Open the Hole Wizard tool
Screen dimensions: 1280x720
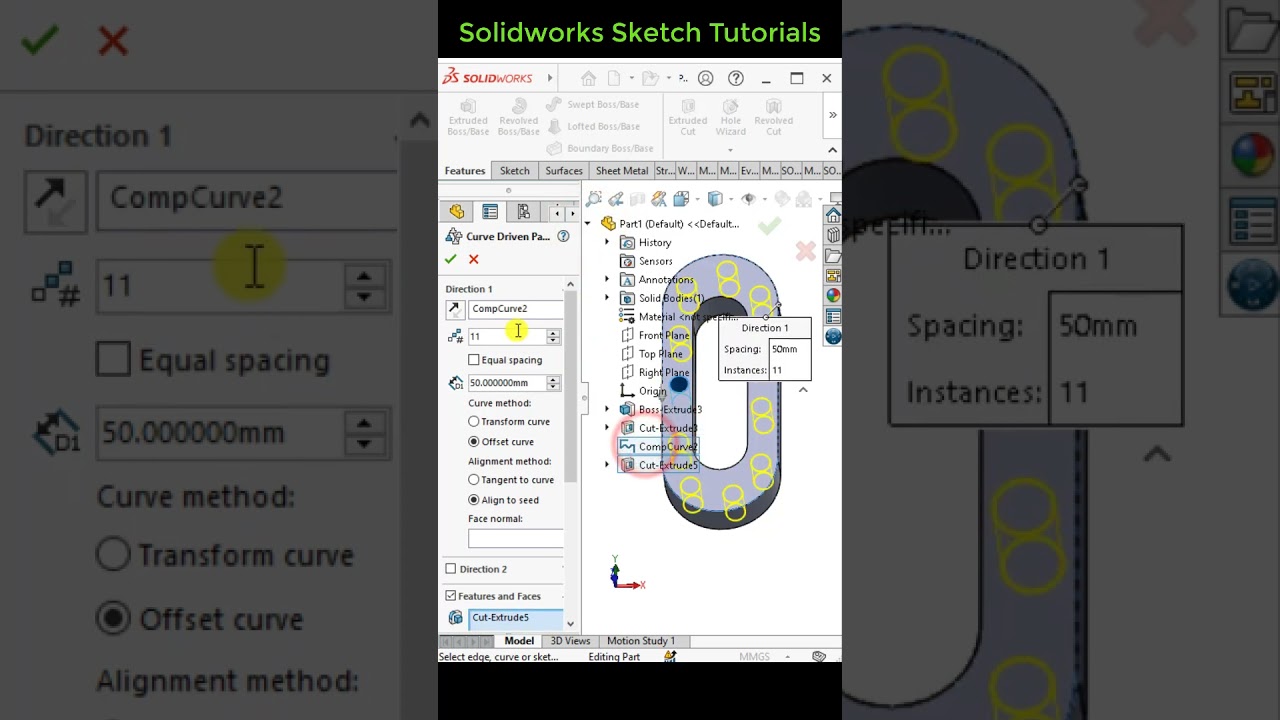(731, 116)
